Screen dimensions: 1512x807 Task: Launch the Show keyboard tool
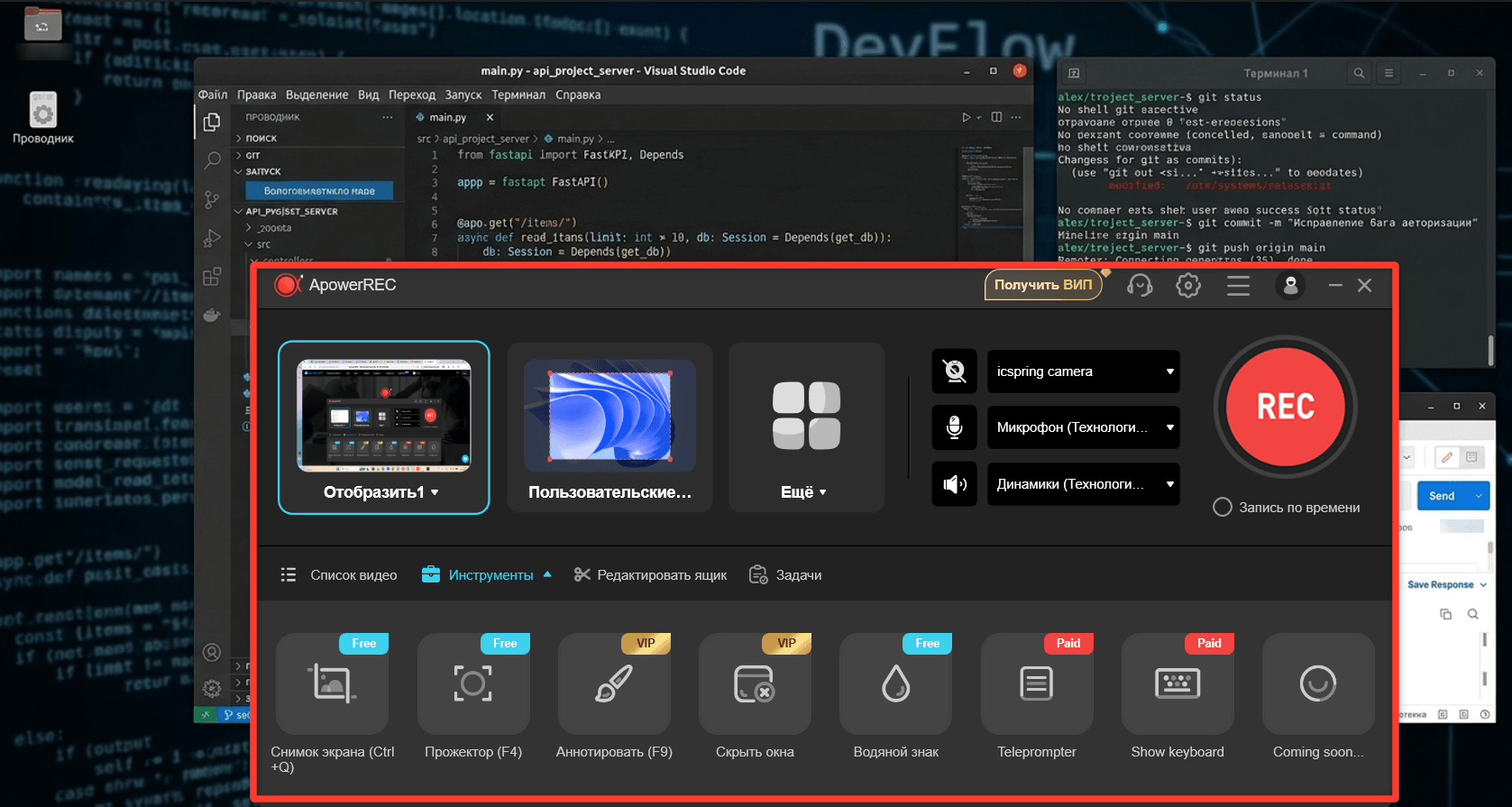[1178, 684]
